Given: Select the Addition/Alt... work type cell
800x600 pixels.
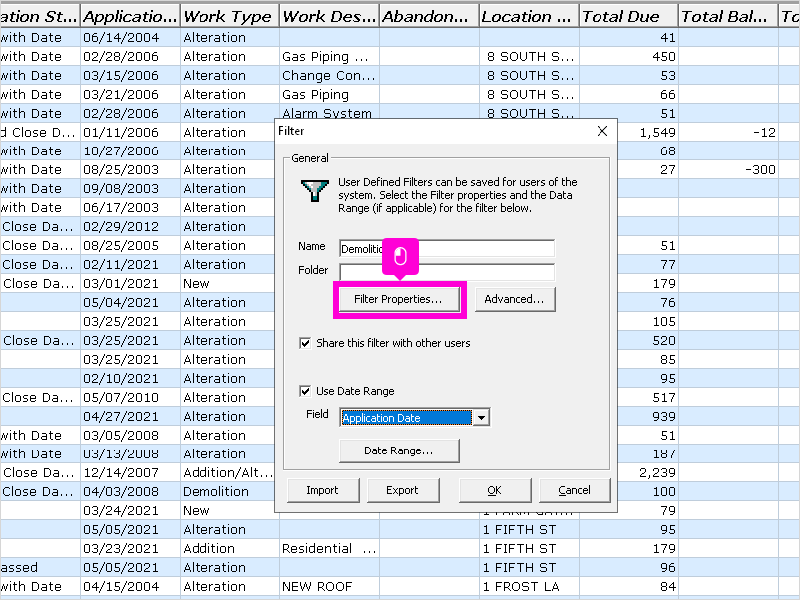Looking at the screenshot, I should [227, 473].
